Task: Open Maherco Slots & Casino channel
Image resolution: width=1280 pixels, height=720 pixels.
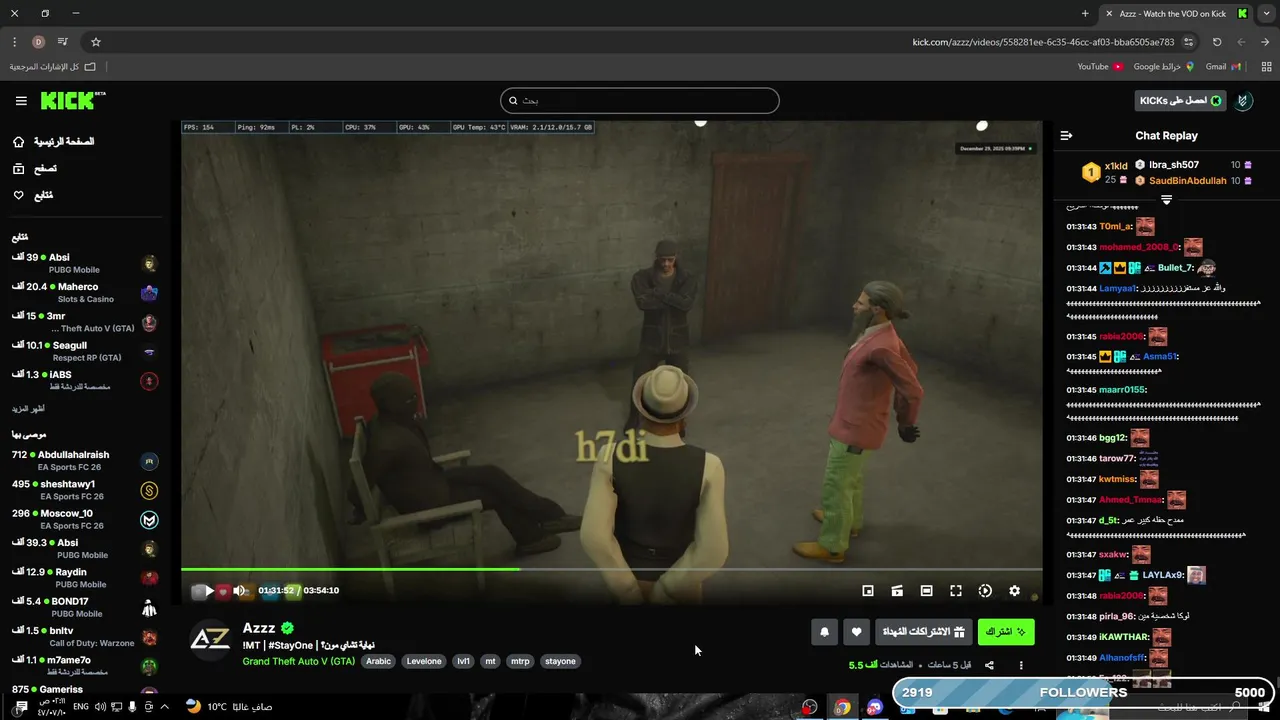Action: tap(85, 293)
